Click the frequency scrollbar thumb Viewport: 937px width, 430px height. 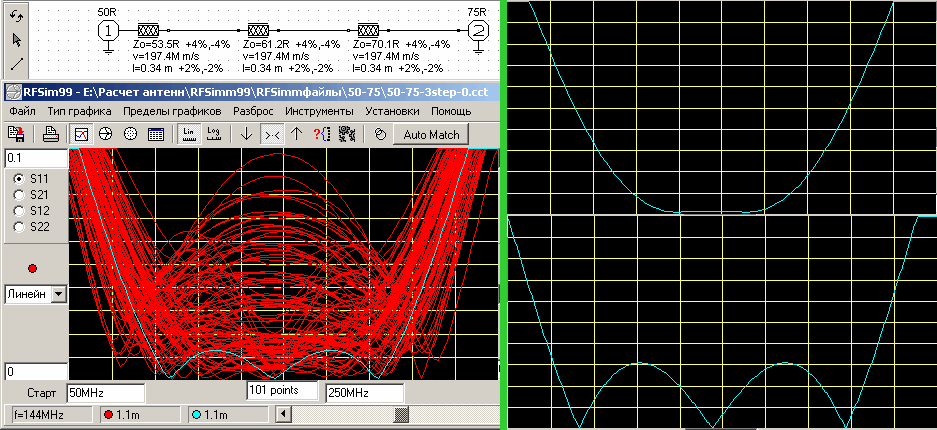tap(402, 414)
